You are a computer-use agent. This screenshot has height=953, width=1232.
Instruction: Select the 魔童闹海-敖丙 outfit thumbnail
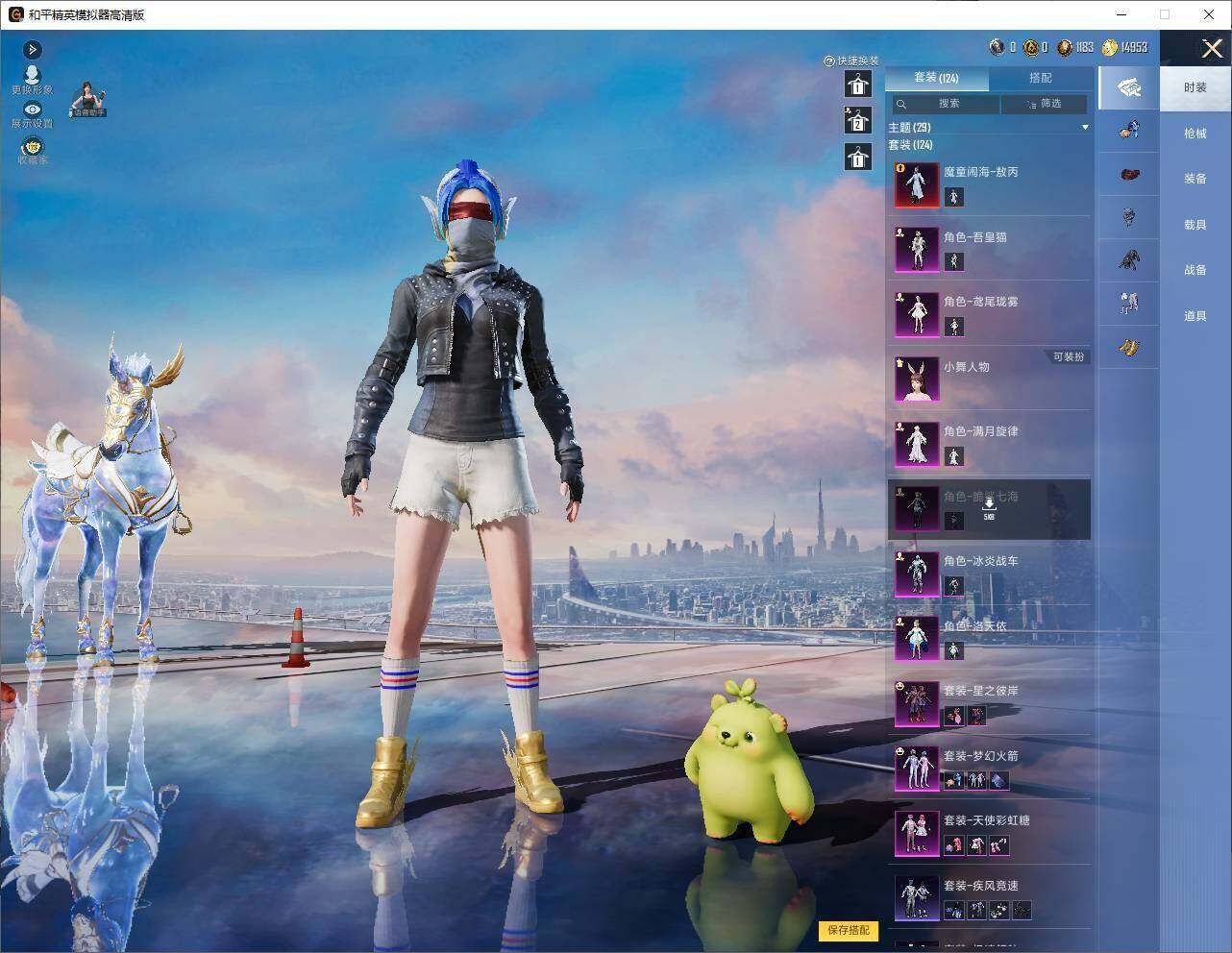(x=917, y=184)
